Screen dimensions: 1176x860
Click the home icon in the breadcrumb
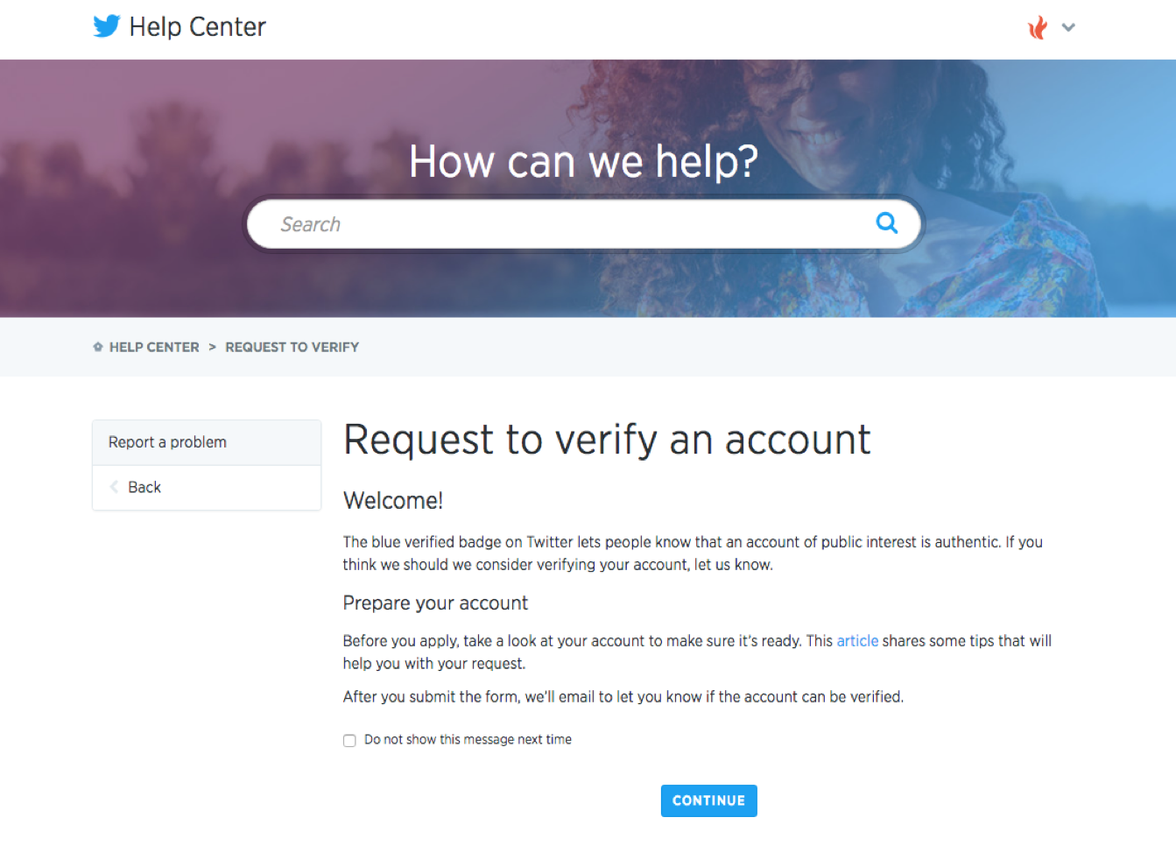point(98,347)
